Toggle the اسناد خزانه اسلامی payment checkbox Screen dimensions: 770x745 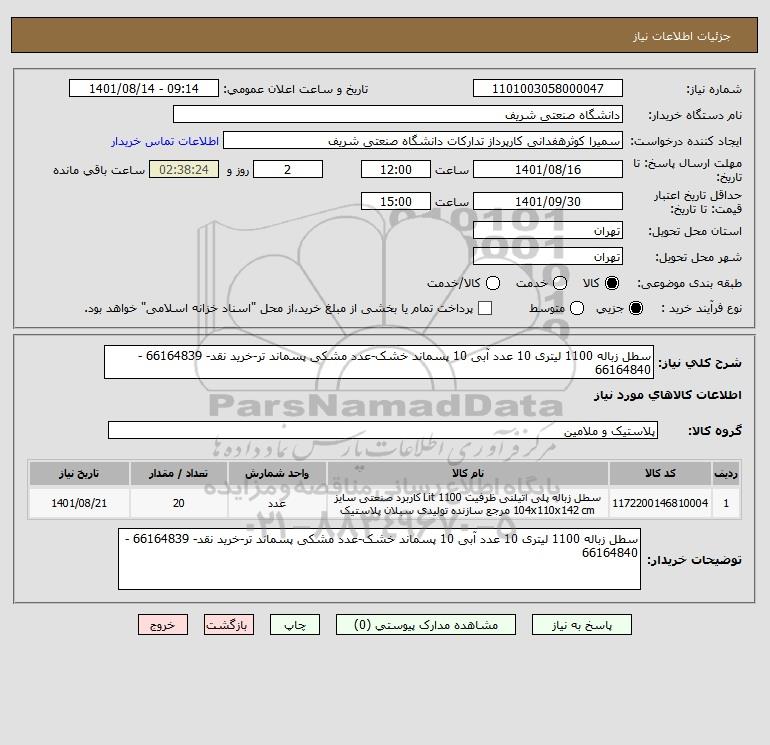pos(485,308)
